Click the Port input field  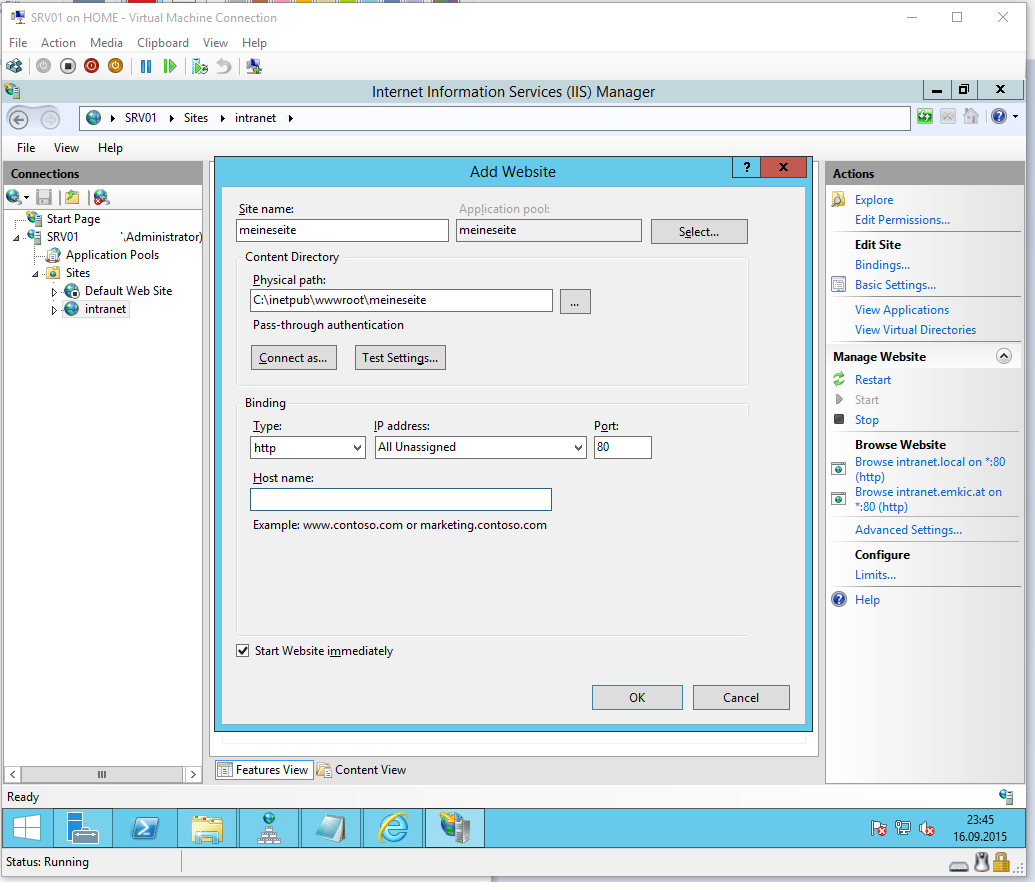click(x=622, y=447)
